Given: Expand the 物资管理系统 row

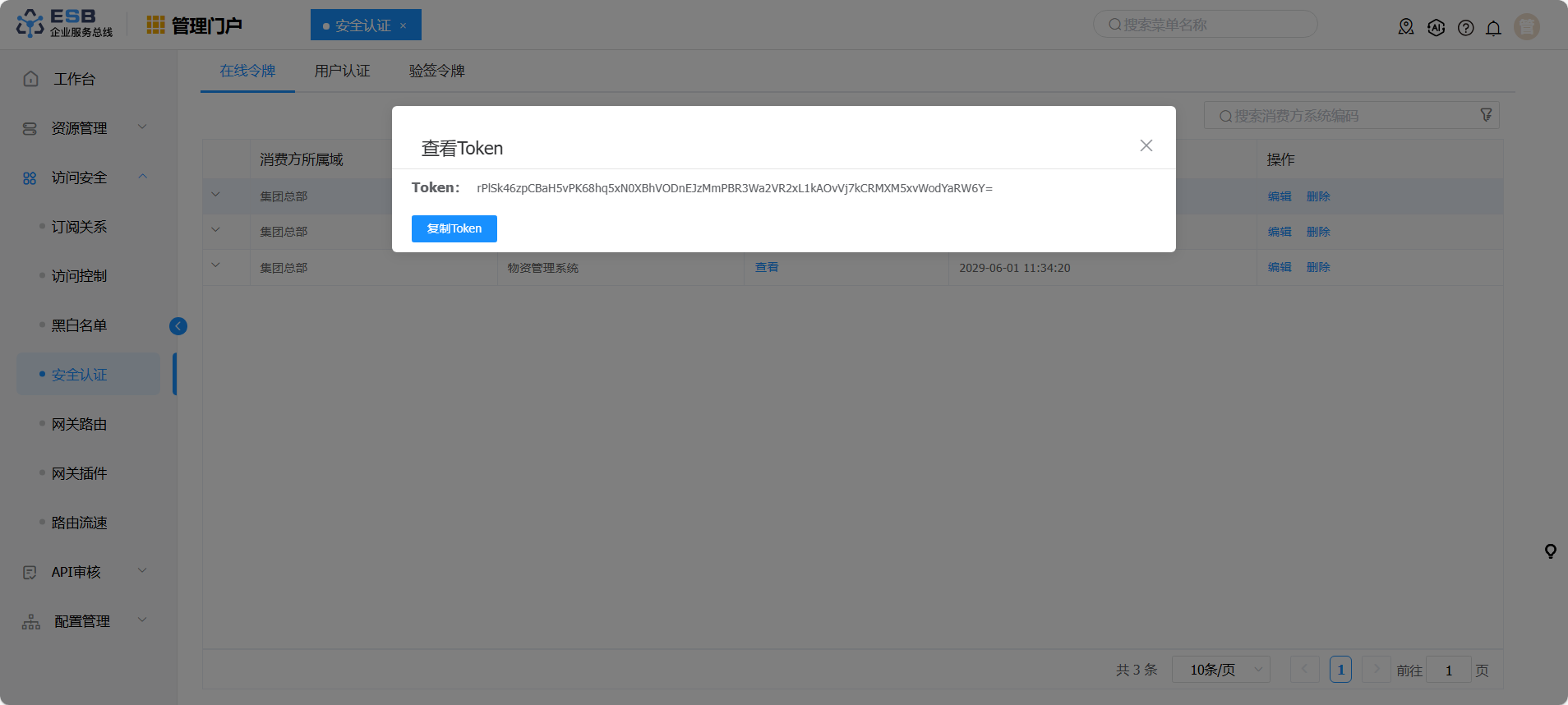Looking at the screenshot, I should (x=216, y=265).
